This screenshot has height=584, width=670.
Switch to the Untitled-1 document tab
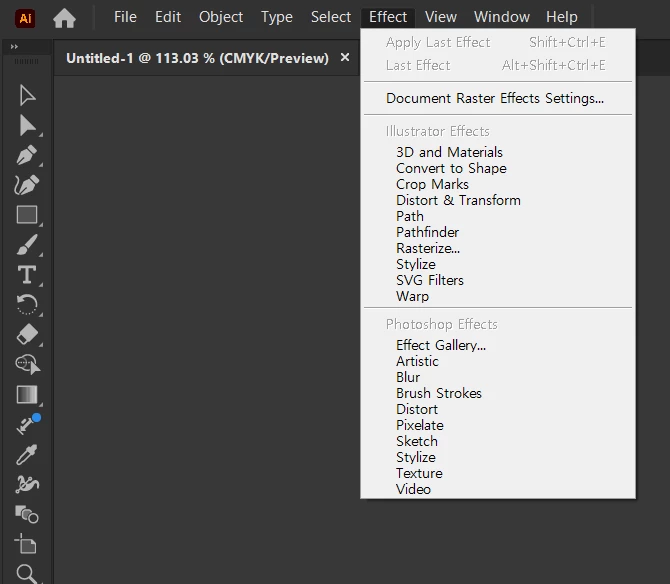point(197,58)
